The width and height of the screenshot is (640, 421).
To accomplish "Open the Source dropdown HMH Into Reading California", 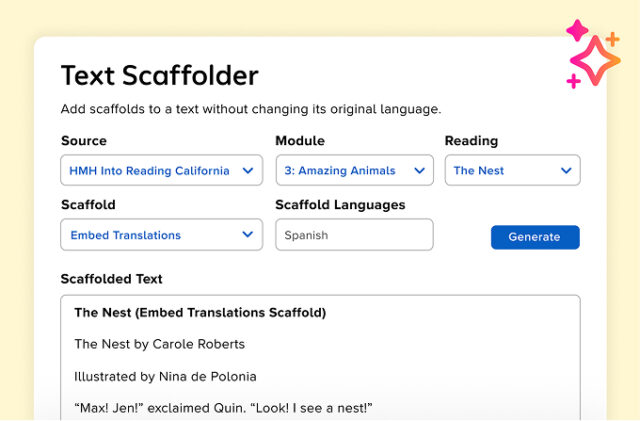I will [162, 170].
